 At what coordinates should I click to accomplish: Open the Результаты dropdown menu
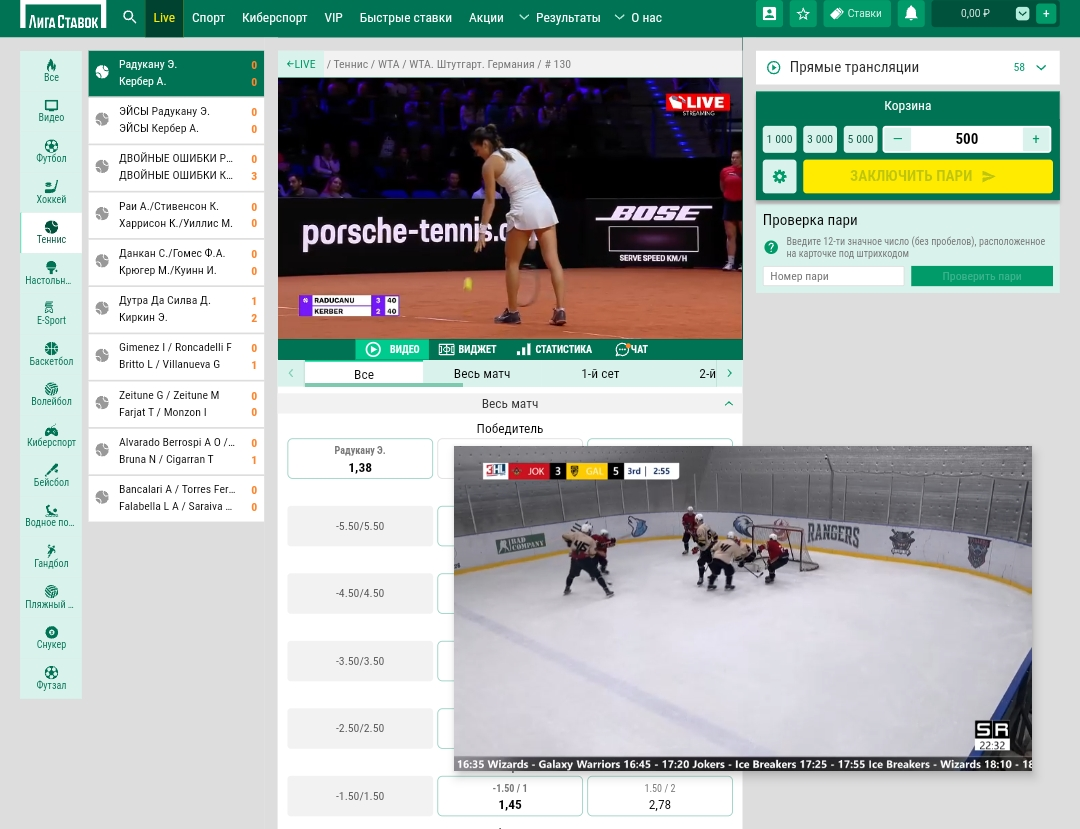560,18
